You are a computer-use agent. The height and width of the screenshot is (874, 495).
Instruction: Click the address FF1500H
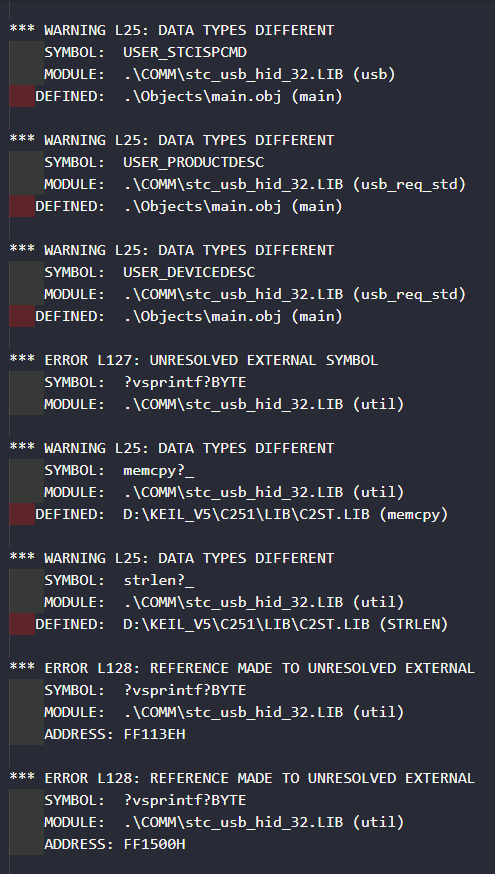(x=154, y=844)
